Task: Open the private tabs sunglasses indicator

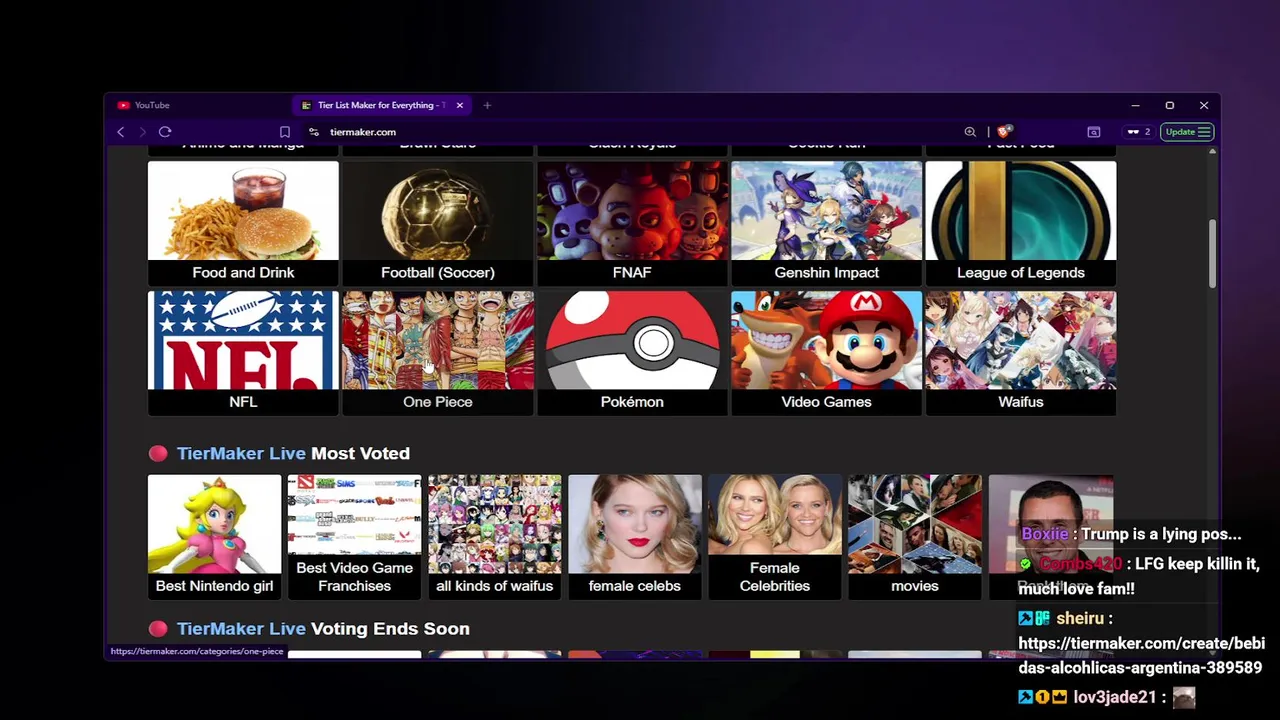Action: coord(1138,132)
